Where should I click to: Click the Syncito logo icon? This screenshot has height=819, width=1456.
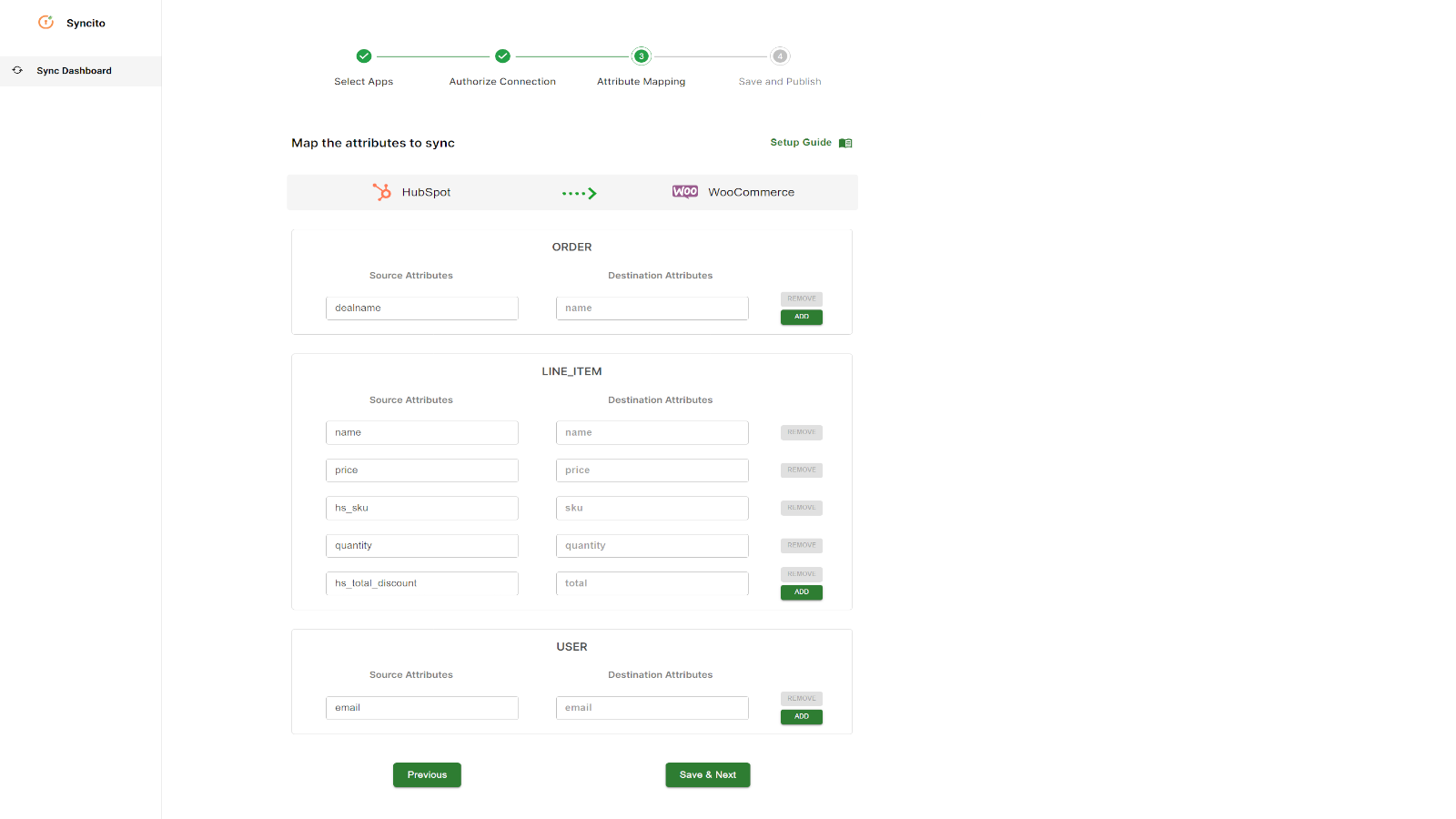(45, 23)
